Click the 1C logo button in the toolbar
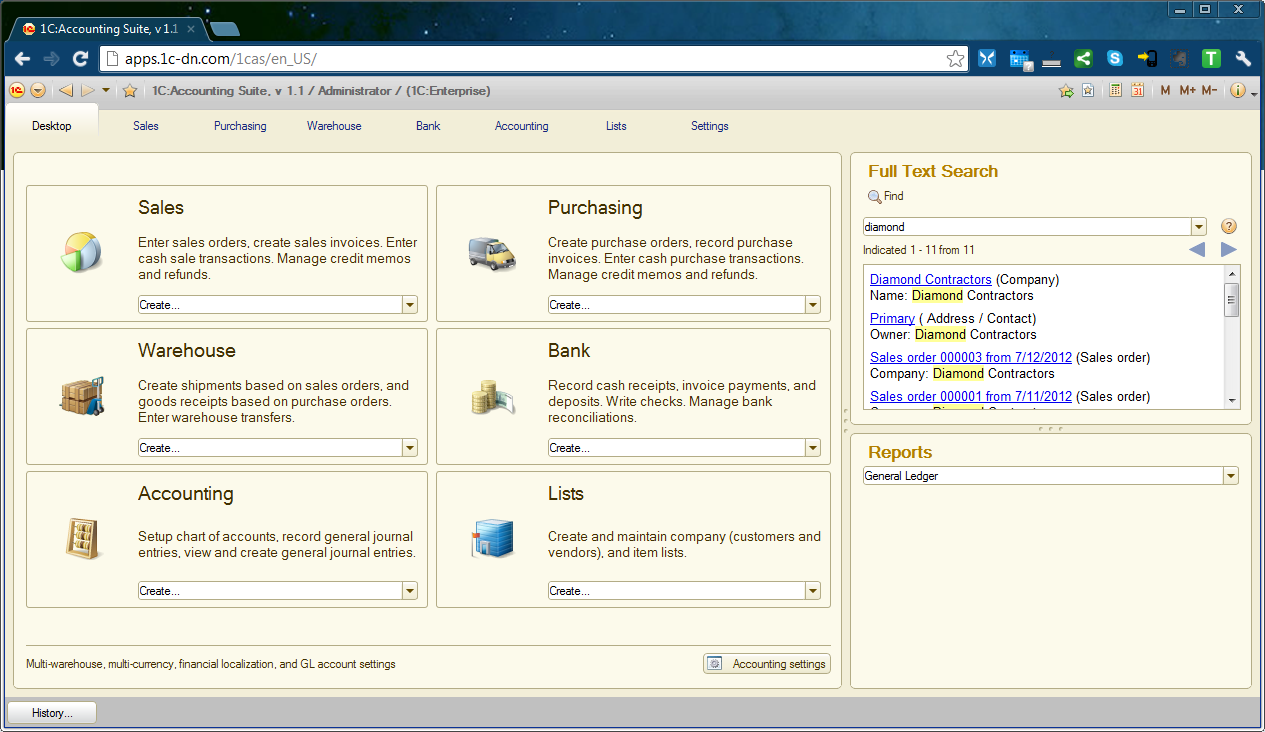 tap(17, 91)
